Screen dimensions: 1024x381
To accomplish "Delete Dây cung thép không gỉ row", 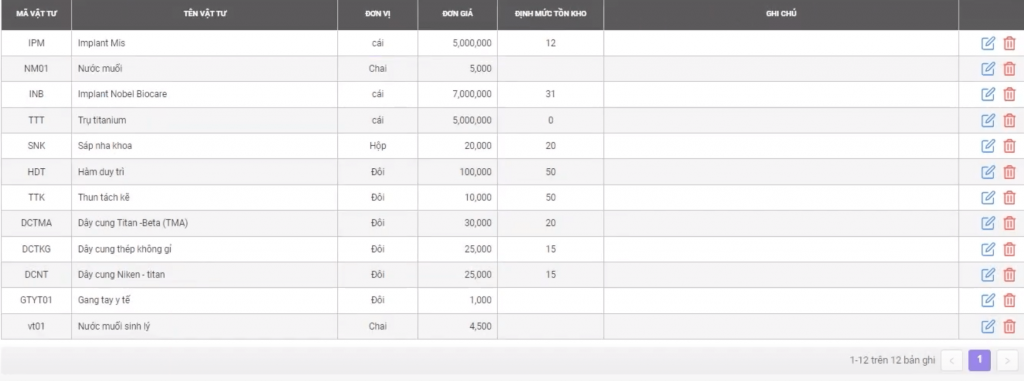I will 1009,249.
